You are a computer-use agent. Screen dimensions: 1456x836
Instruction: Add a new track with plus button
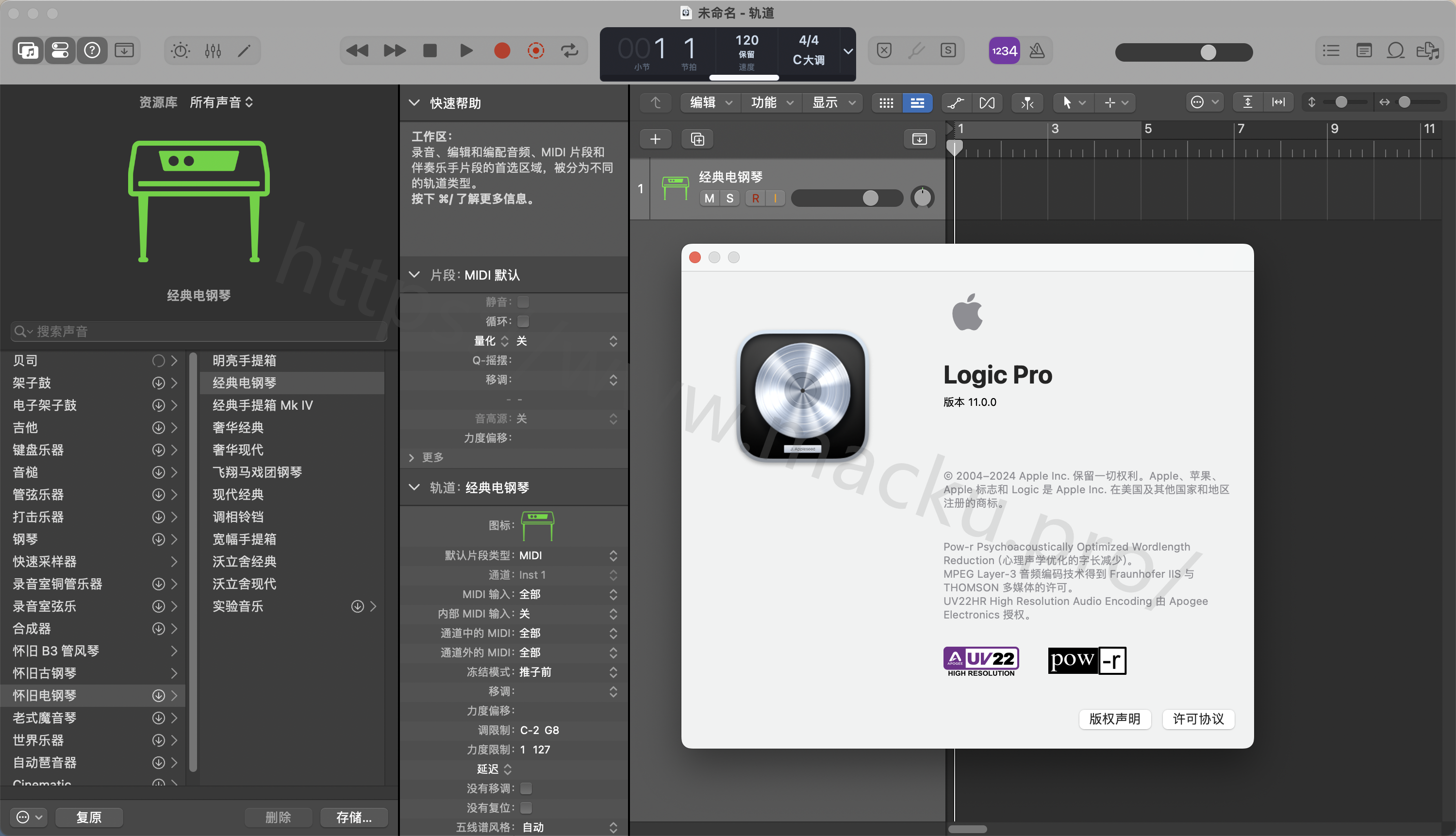(655, 139)
